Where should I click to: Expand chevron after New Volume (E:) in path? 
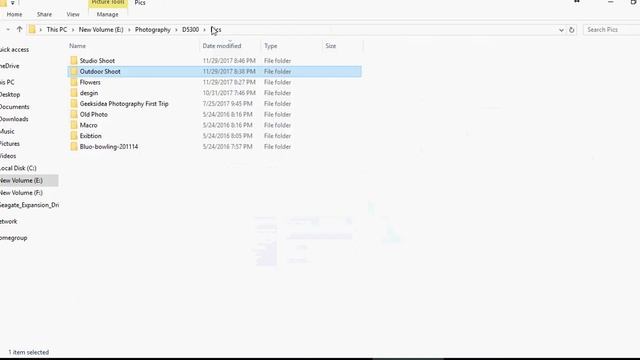pos(129,30)
